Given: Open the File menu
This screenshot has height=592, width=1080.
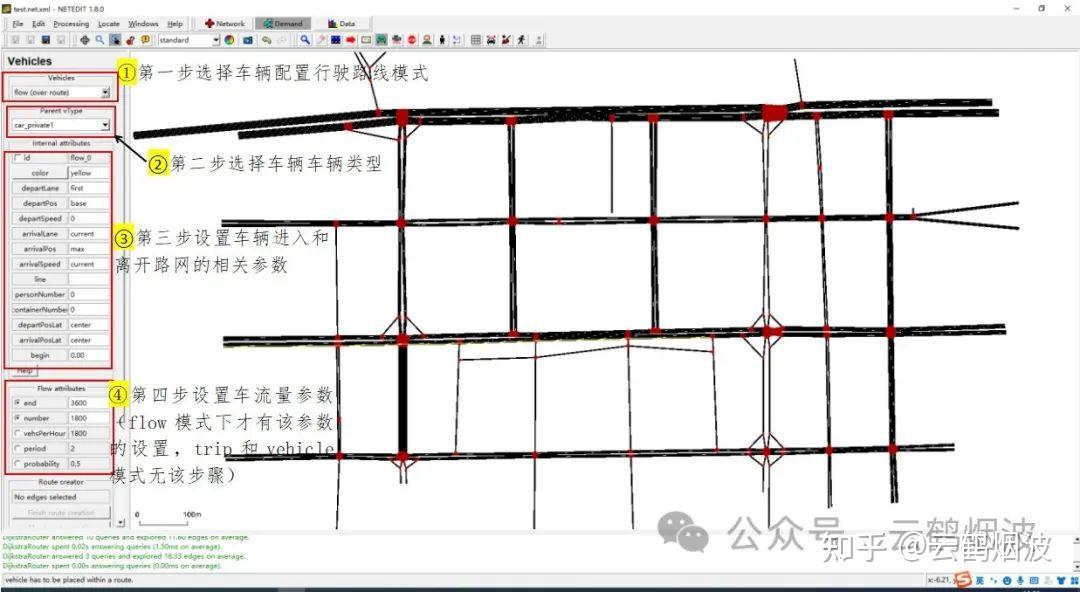Looking at the screenshot, I should click(18, 23).
